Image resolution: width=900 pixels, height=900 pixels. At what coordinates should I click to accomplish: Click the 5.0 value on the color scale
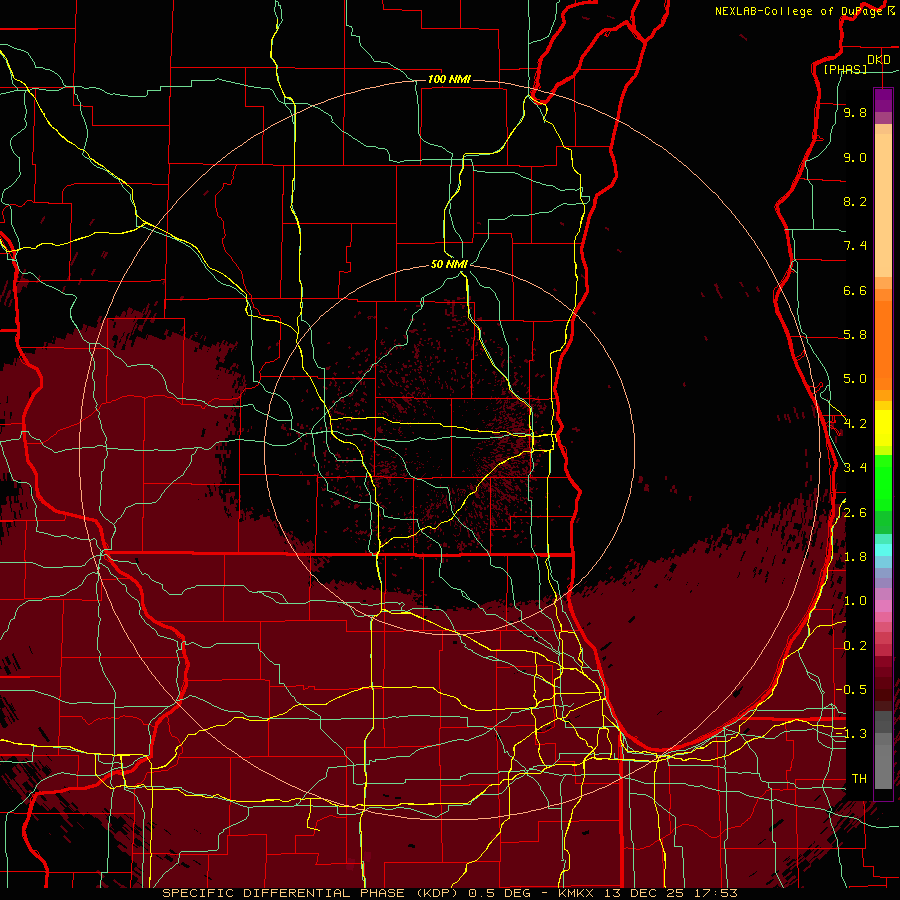(x=855, y=379)
